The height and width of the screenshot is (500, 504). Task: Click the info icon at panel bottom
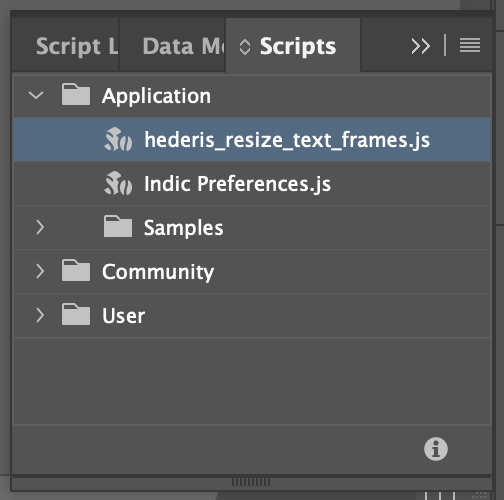click(x=436, y=449)
